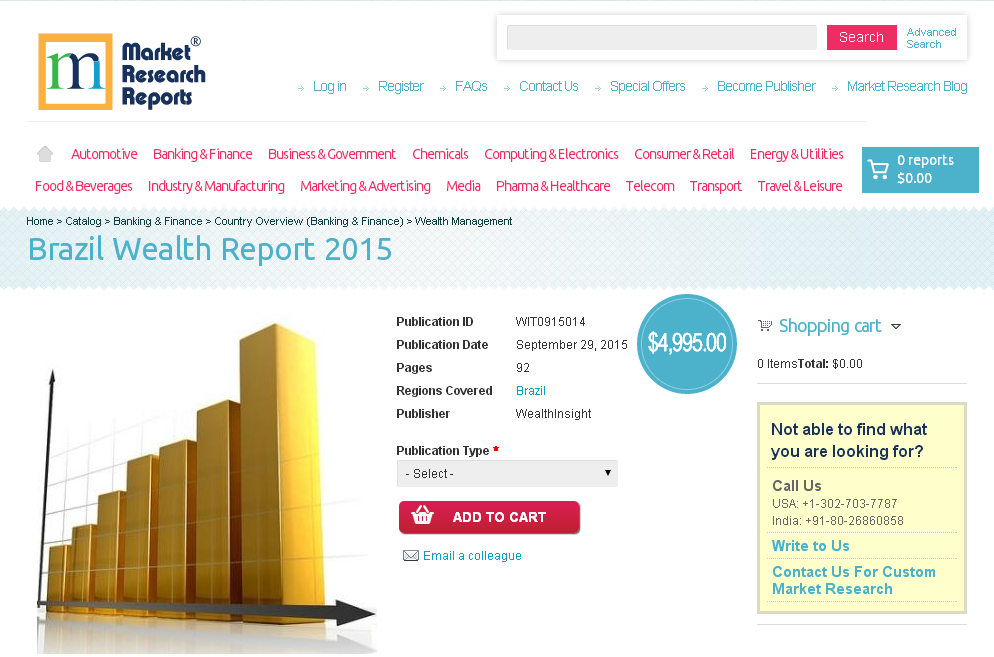Select the Food & Beverages category
Screen dimensions: 994x657
(x=84, y=186)
